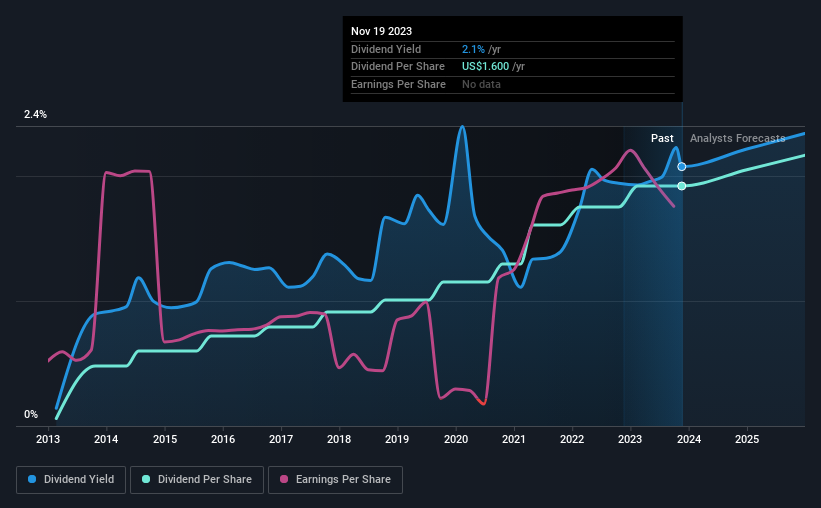Select the teal Dividend Per Share data point marker

682,186
